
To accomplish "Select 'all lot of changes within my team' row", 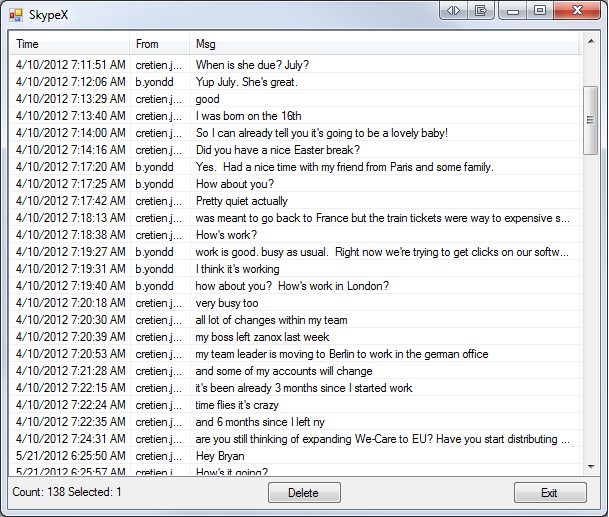I will [295, 320].
